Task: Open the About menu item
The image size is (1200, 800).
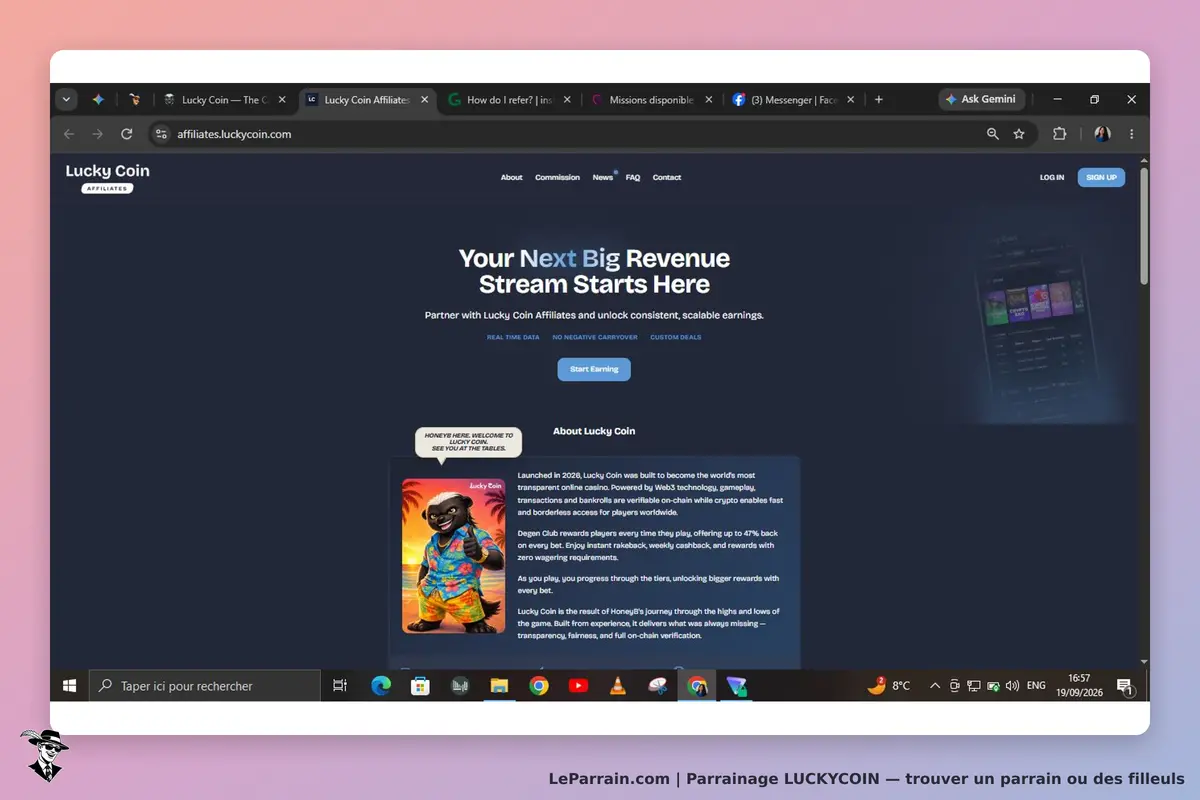Action: click(512, 178)
